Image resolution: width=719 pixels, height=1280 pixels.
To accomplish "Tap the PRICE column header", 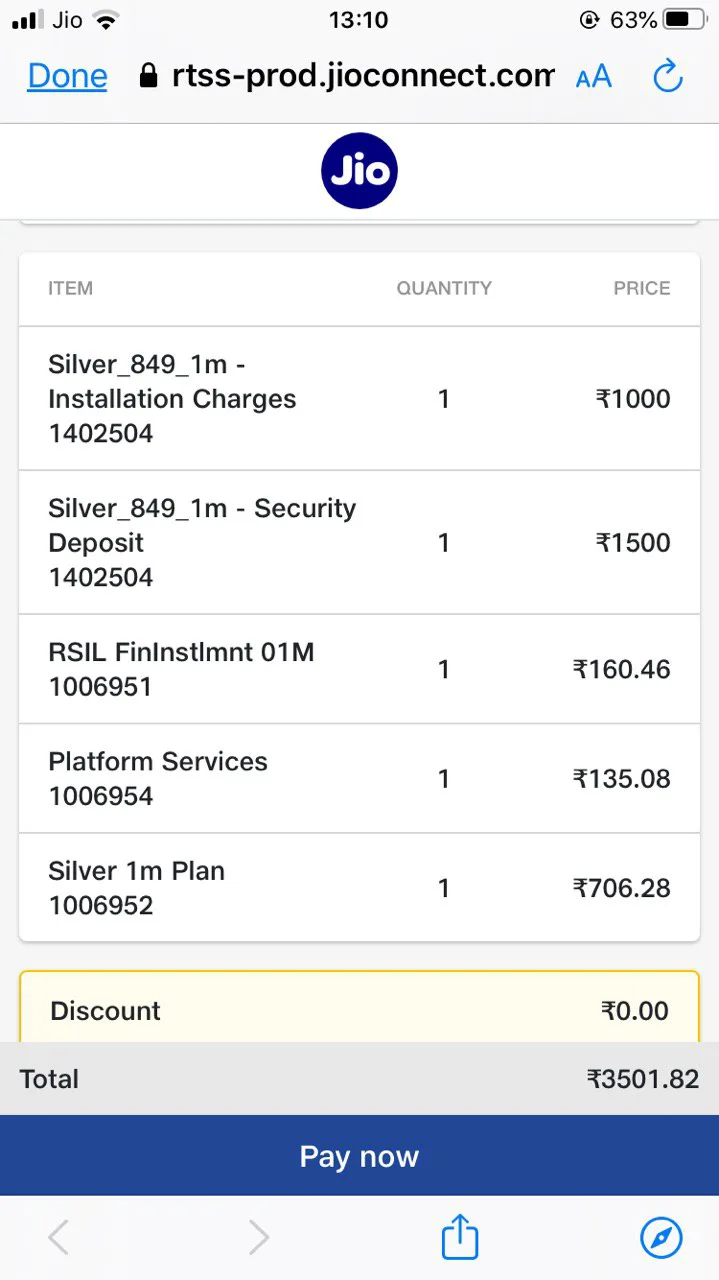I will click(x=641, y=288).
